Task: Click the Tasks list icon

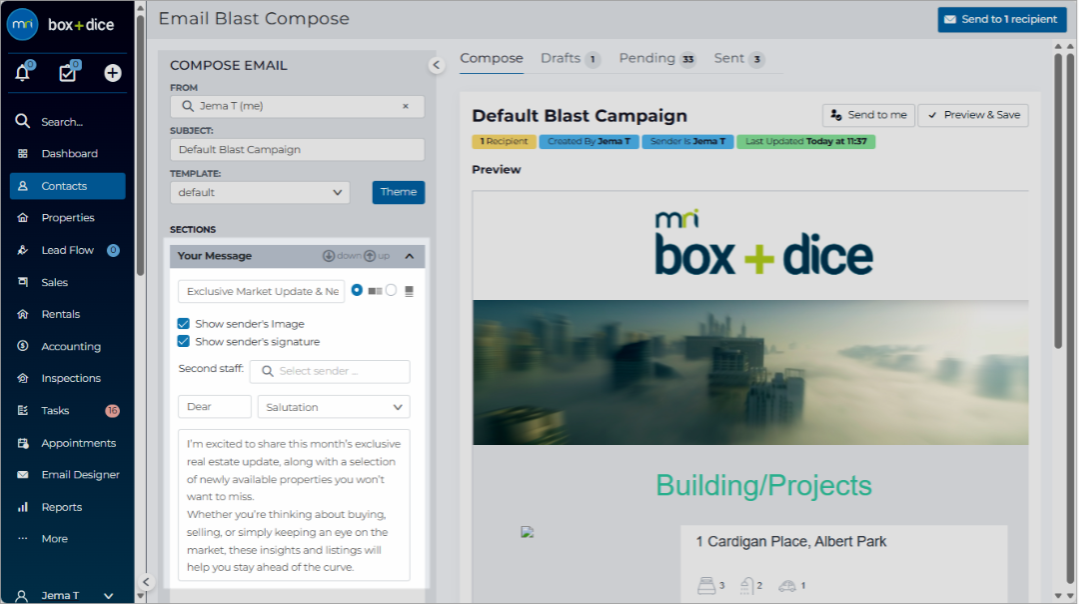Action: (x=23, y=410)
